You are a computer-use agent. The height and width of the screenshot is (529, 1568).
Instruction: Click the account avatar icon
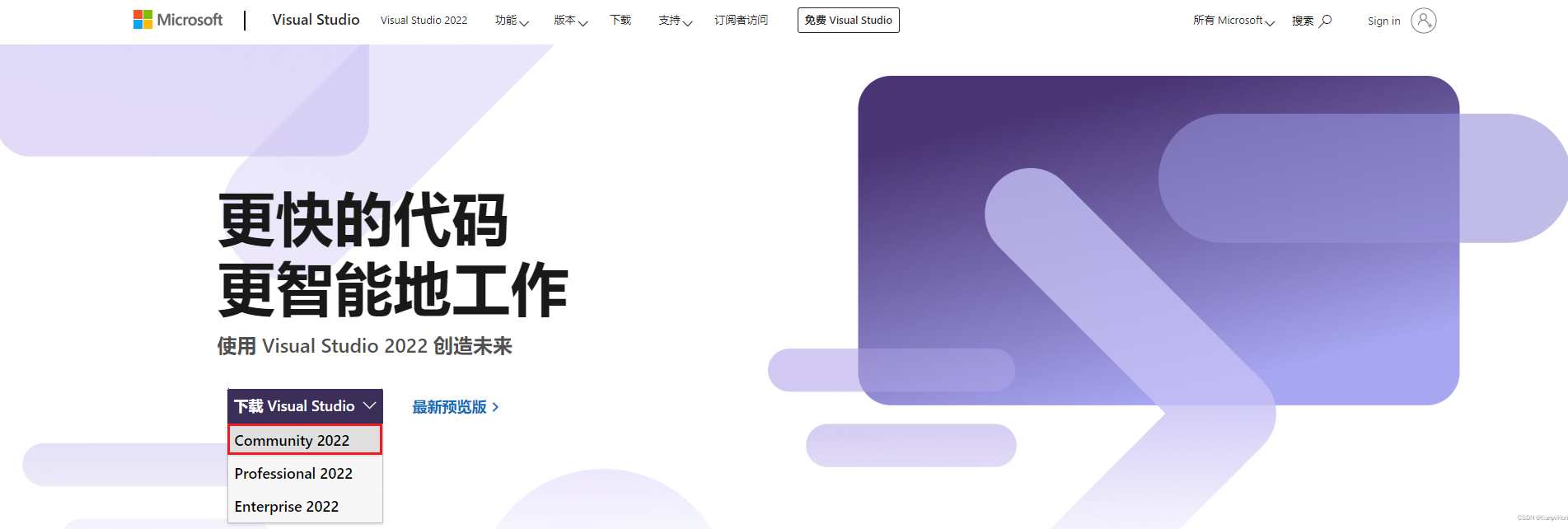1423,21
